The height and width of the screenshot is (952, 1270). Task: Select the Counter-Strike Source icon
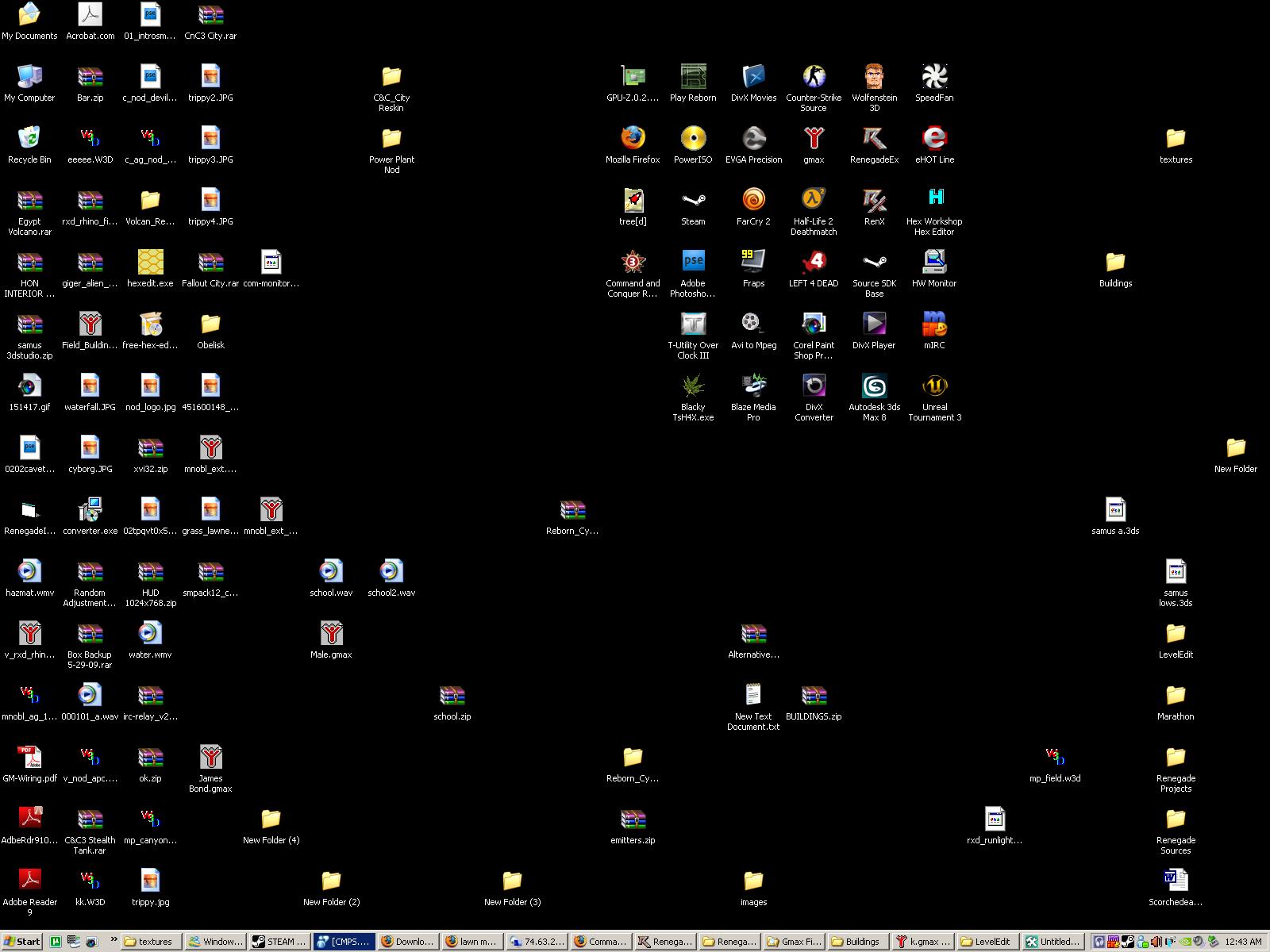pyautogui.click(x=814, y=77)
